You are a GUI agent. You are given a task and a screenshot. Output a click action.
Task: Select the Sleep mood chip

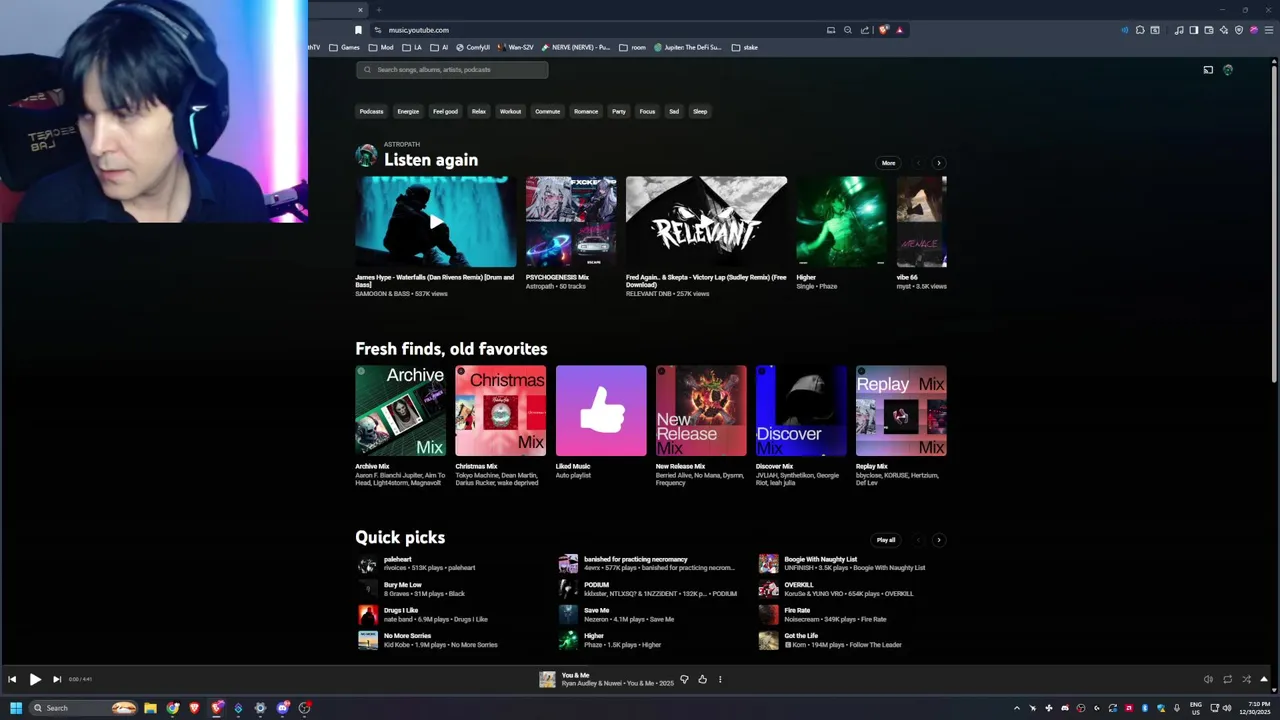click(x=700, y=111)
